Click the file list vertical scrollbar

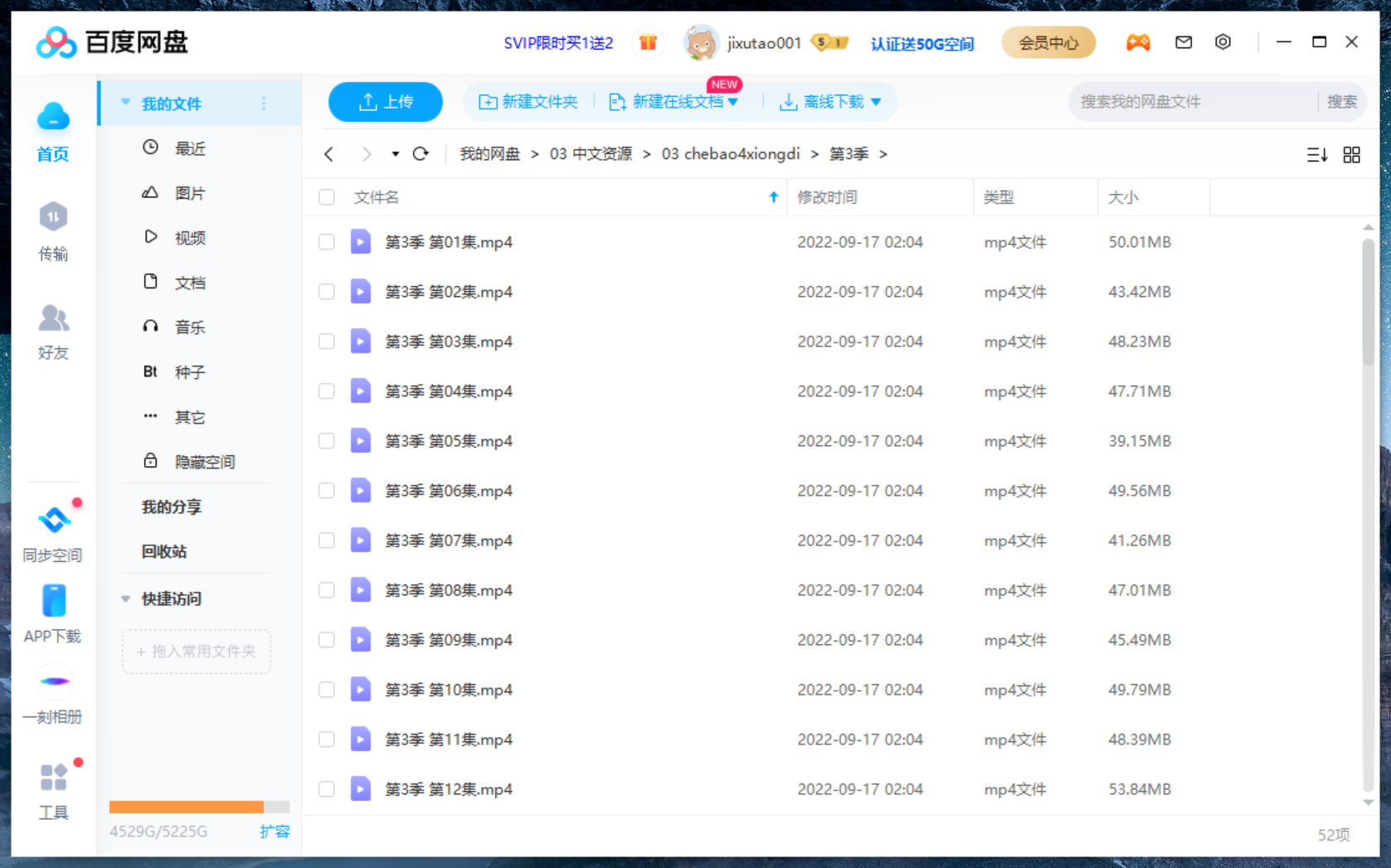click(1368, 301)
